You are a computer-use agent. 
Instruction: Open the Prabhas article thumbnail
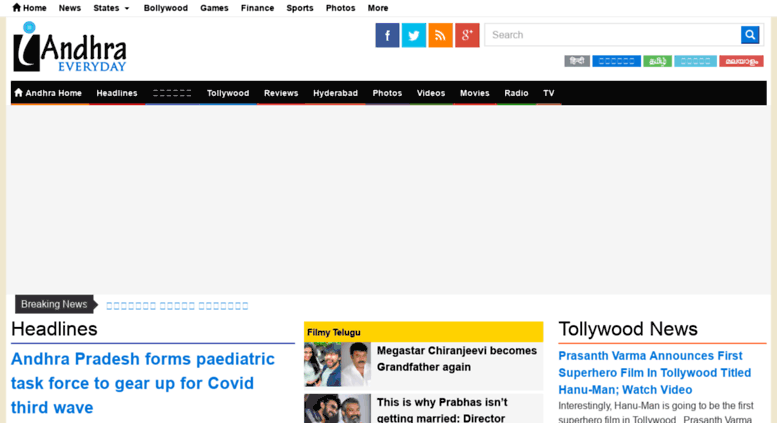[337, 408]
